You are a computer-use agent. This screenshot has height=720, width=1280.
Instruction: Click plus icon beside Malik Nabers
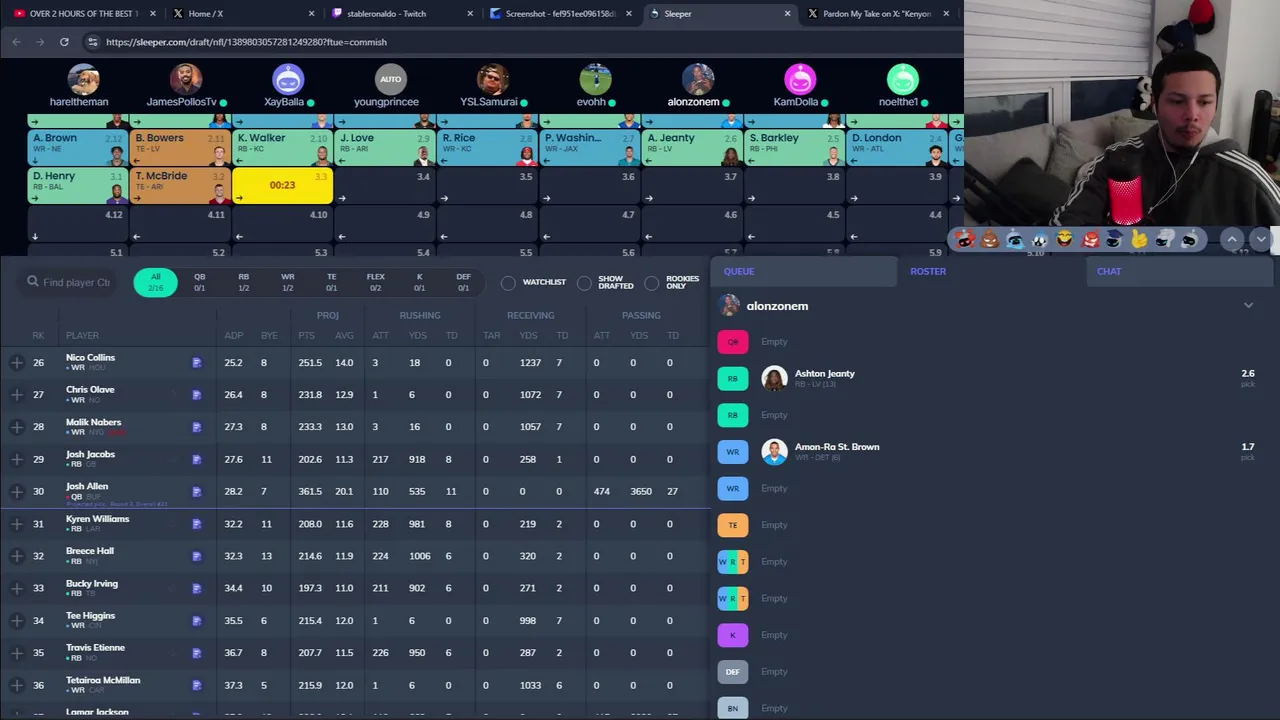pyautogui.click(x=17, y=427)
